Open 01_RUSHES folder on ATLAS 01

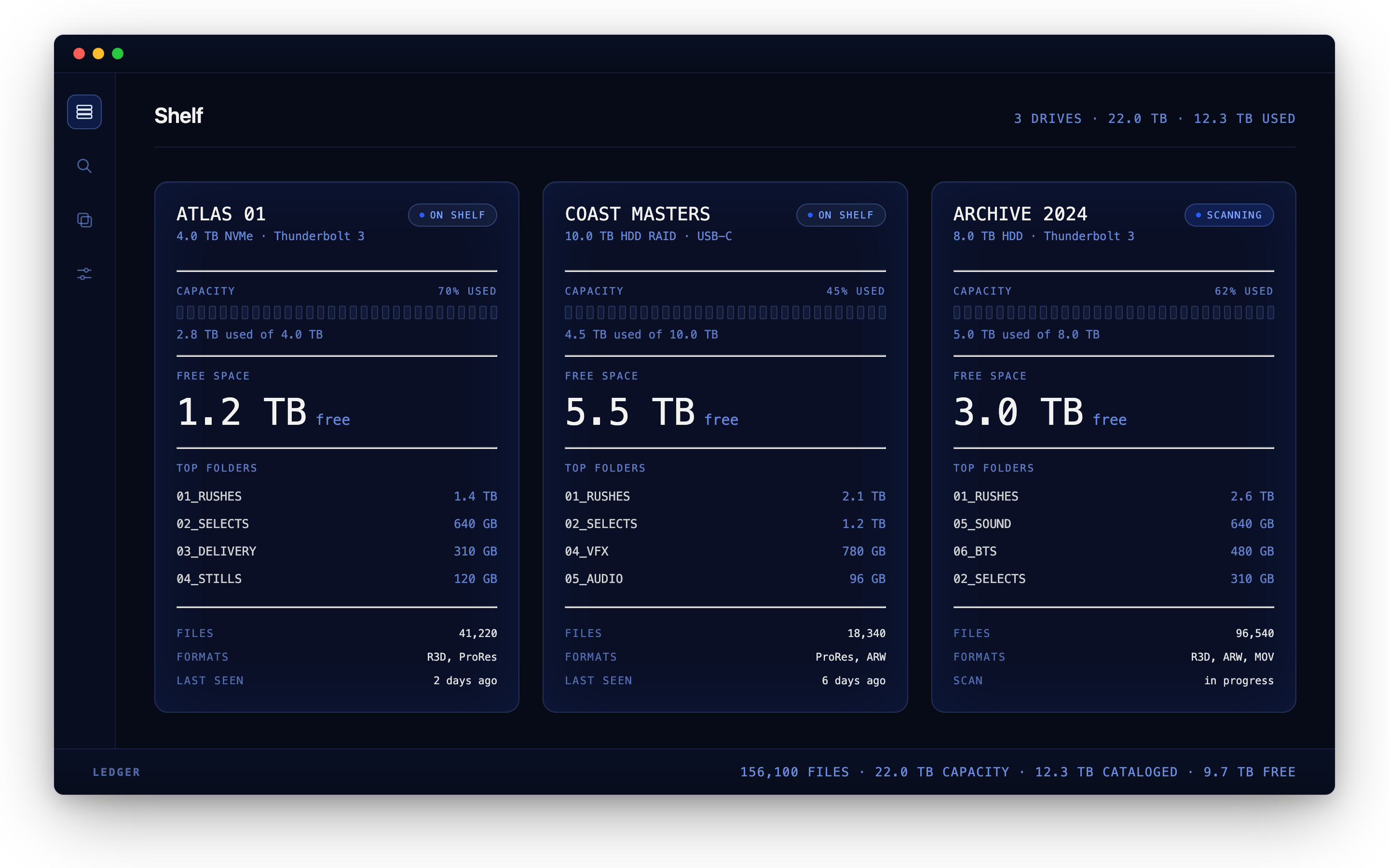click(x=337, y=496)
